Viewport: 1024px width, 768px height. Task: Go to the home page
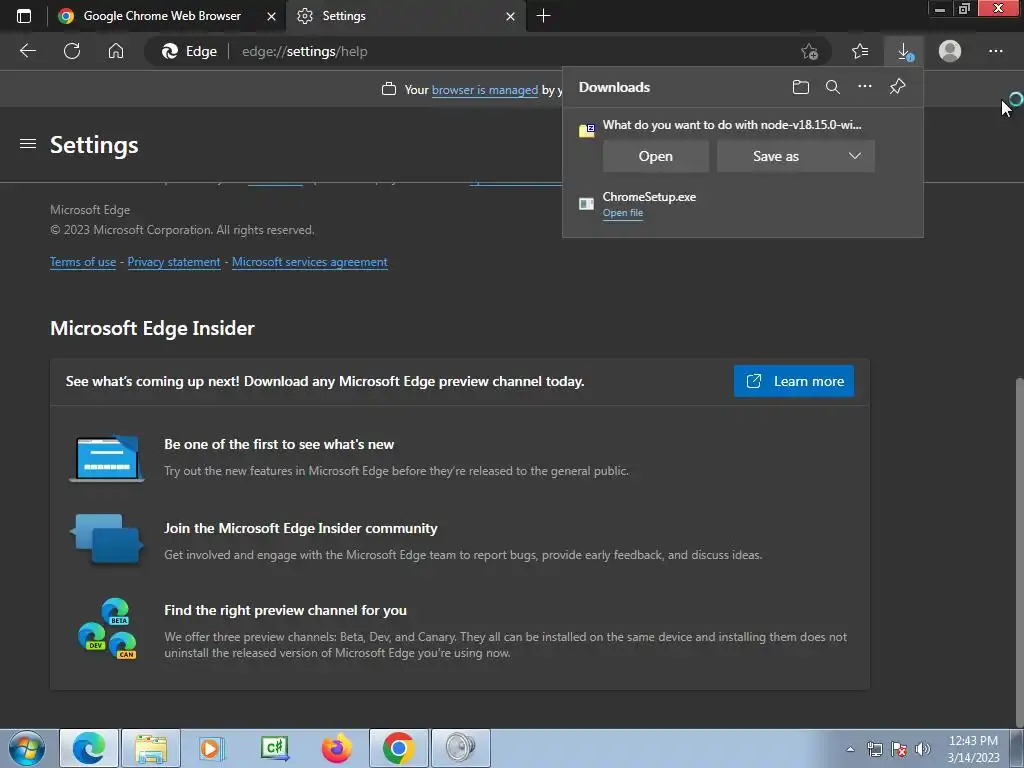pos(116,51)
